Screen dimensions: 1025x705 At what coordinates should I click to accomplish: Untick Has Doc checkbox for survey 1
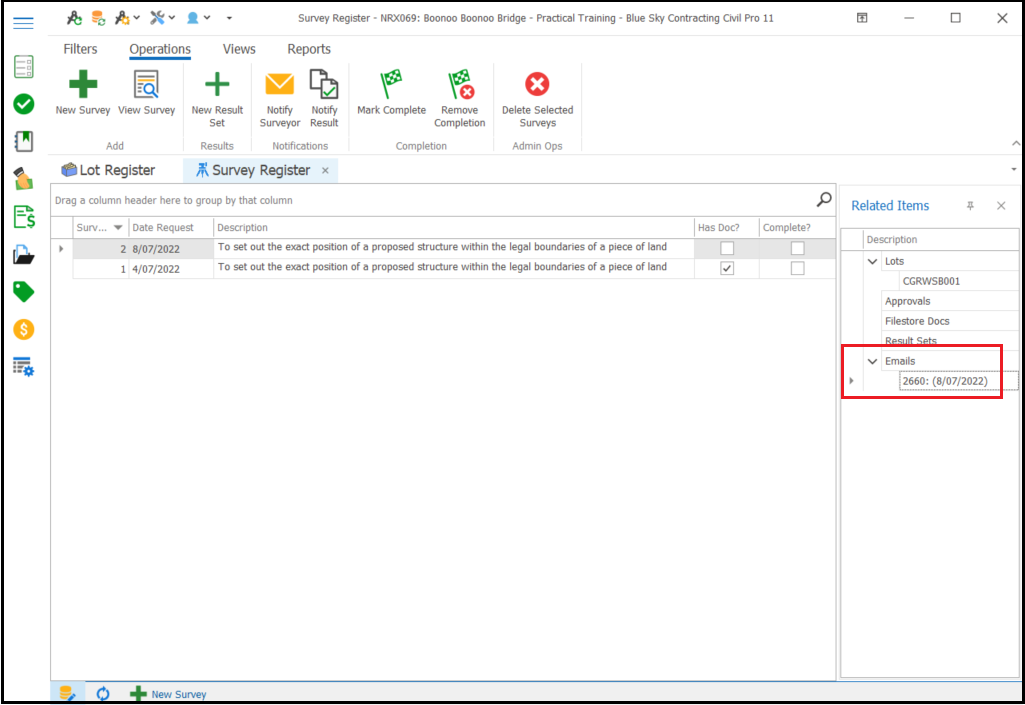[x=727, y=269]
